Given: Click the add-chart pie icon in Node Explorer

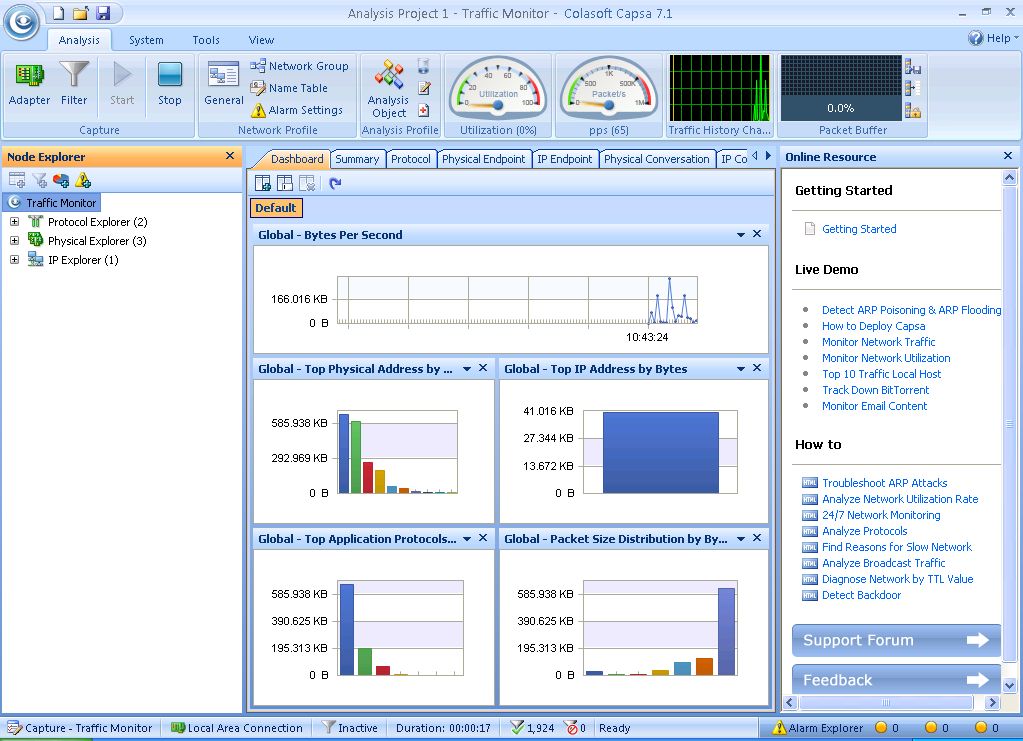Looking at the screenshot, I should (61, 180).
